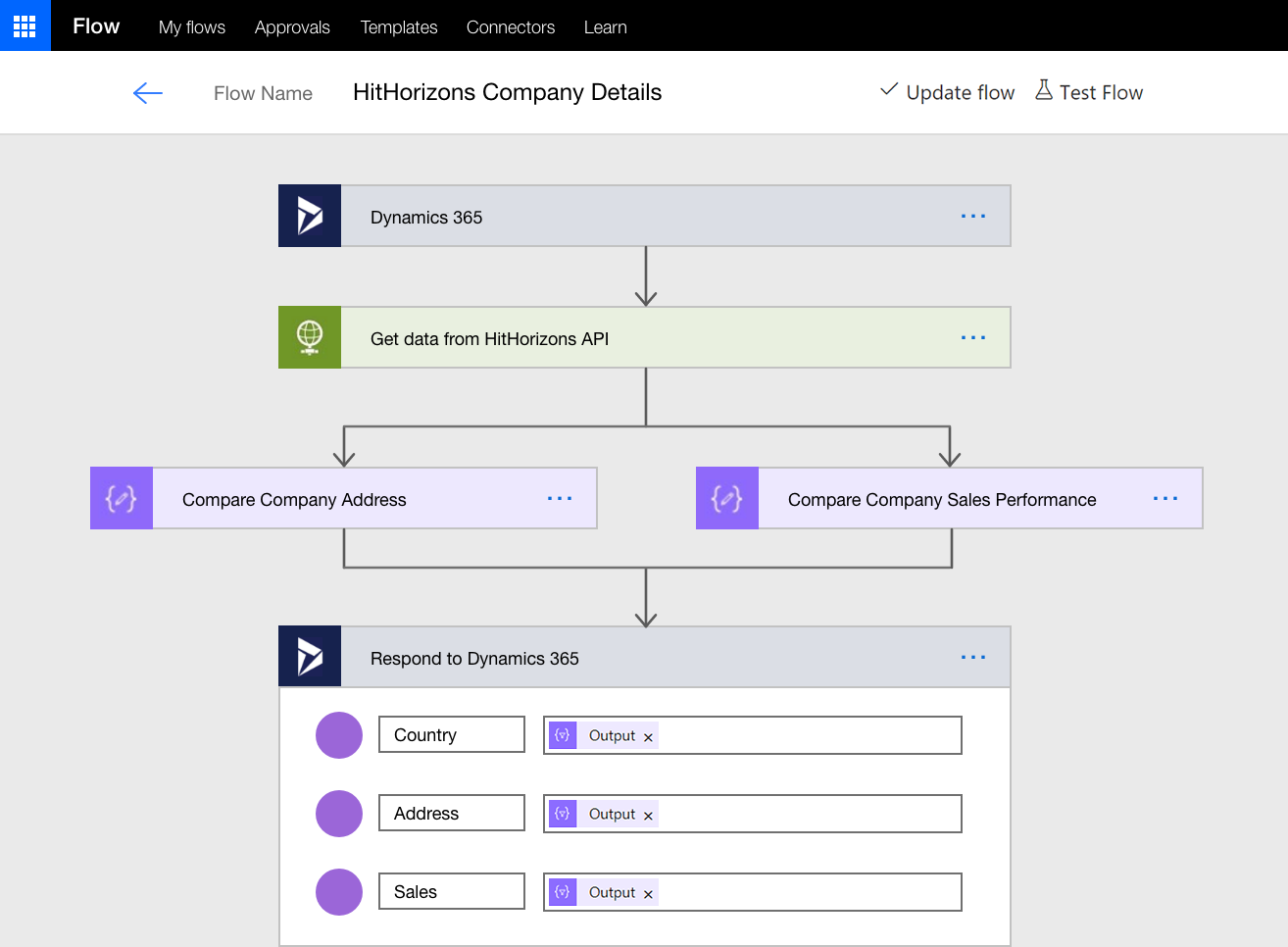Open the Connectors page

(x=511, y=27)
